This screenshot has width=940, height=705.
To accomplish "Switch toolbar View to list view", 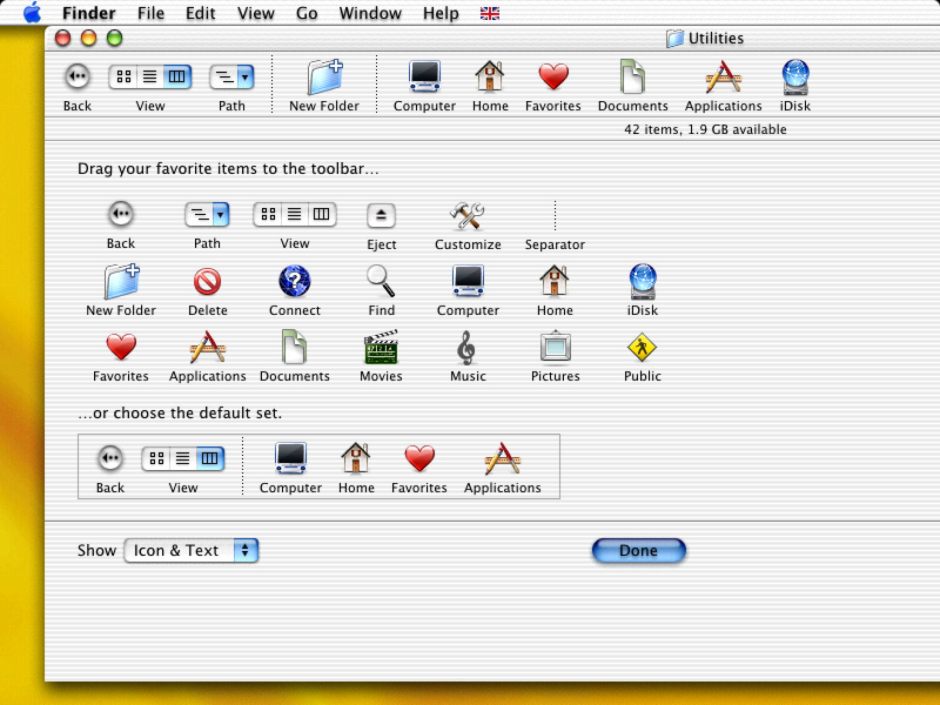I will tap(150, 77).
